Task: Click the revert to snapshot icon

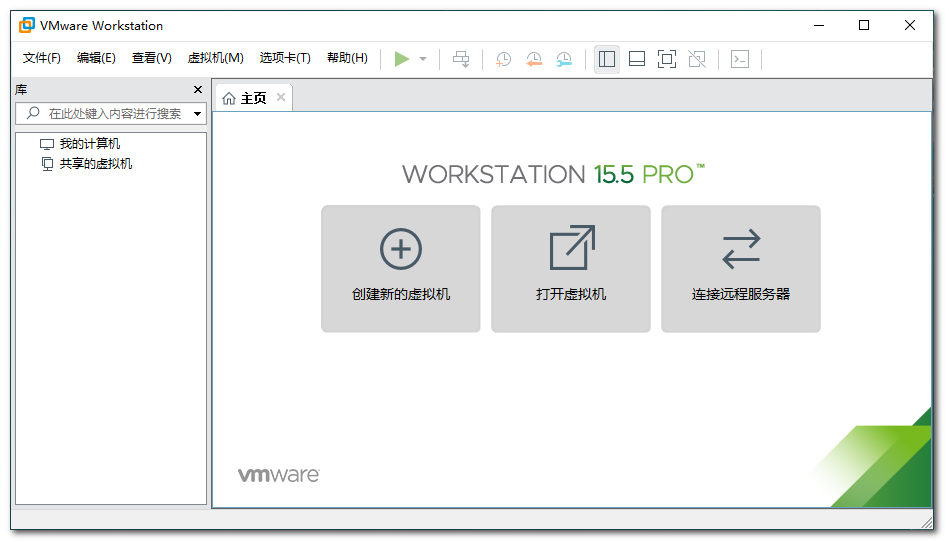Action: pos(534,59)
